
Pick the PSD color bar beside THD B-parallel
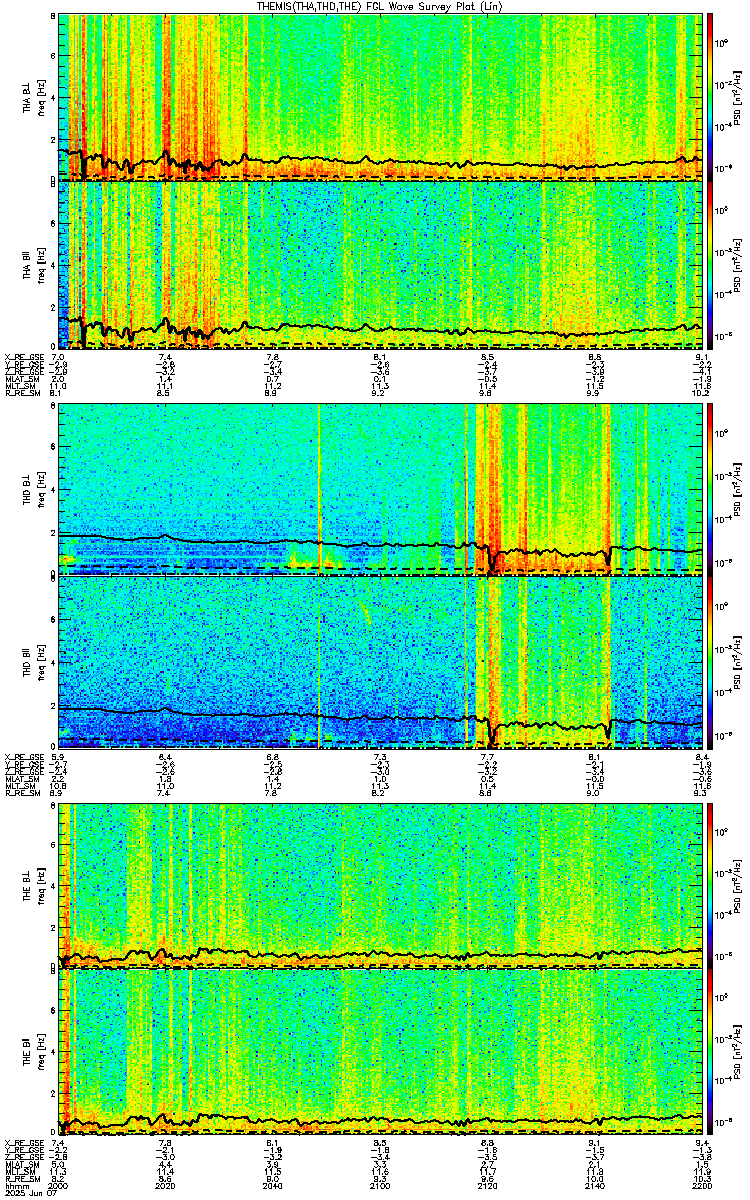point(711,661)
